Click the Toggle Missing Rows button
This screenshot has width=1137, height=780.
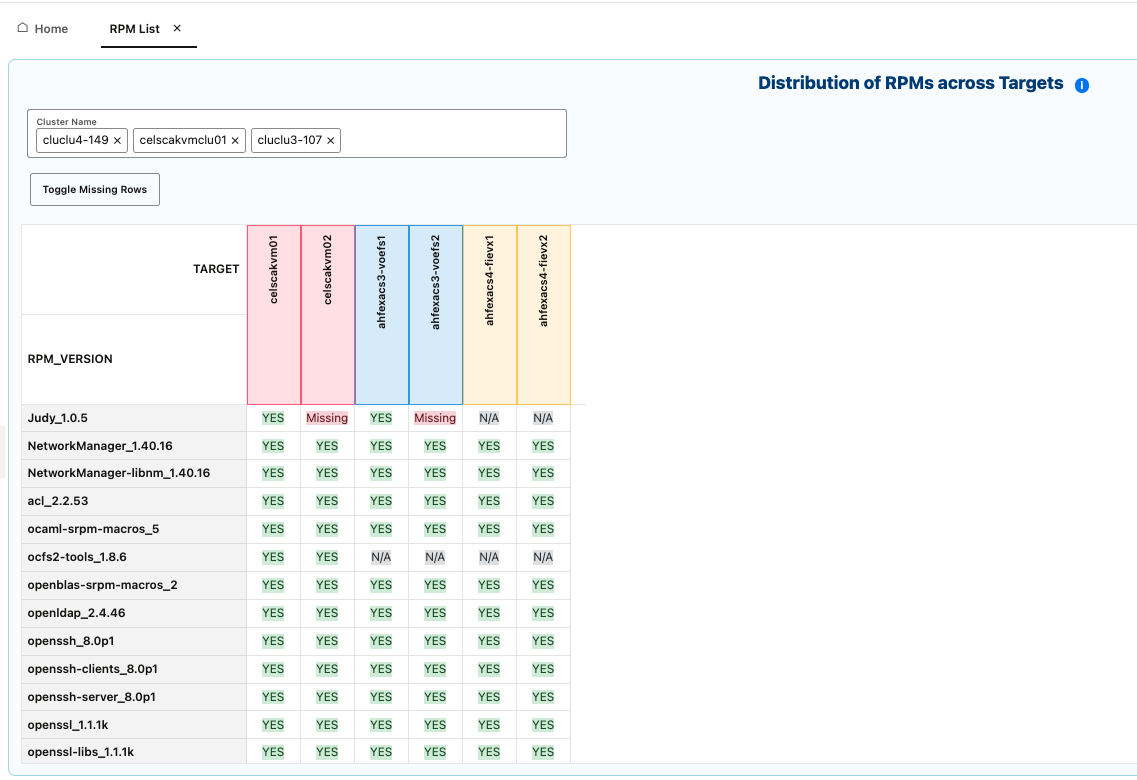(94, 189)
